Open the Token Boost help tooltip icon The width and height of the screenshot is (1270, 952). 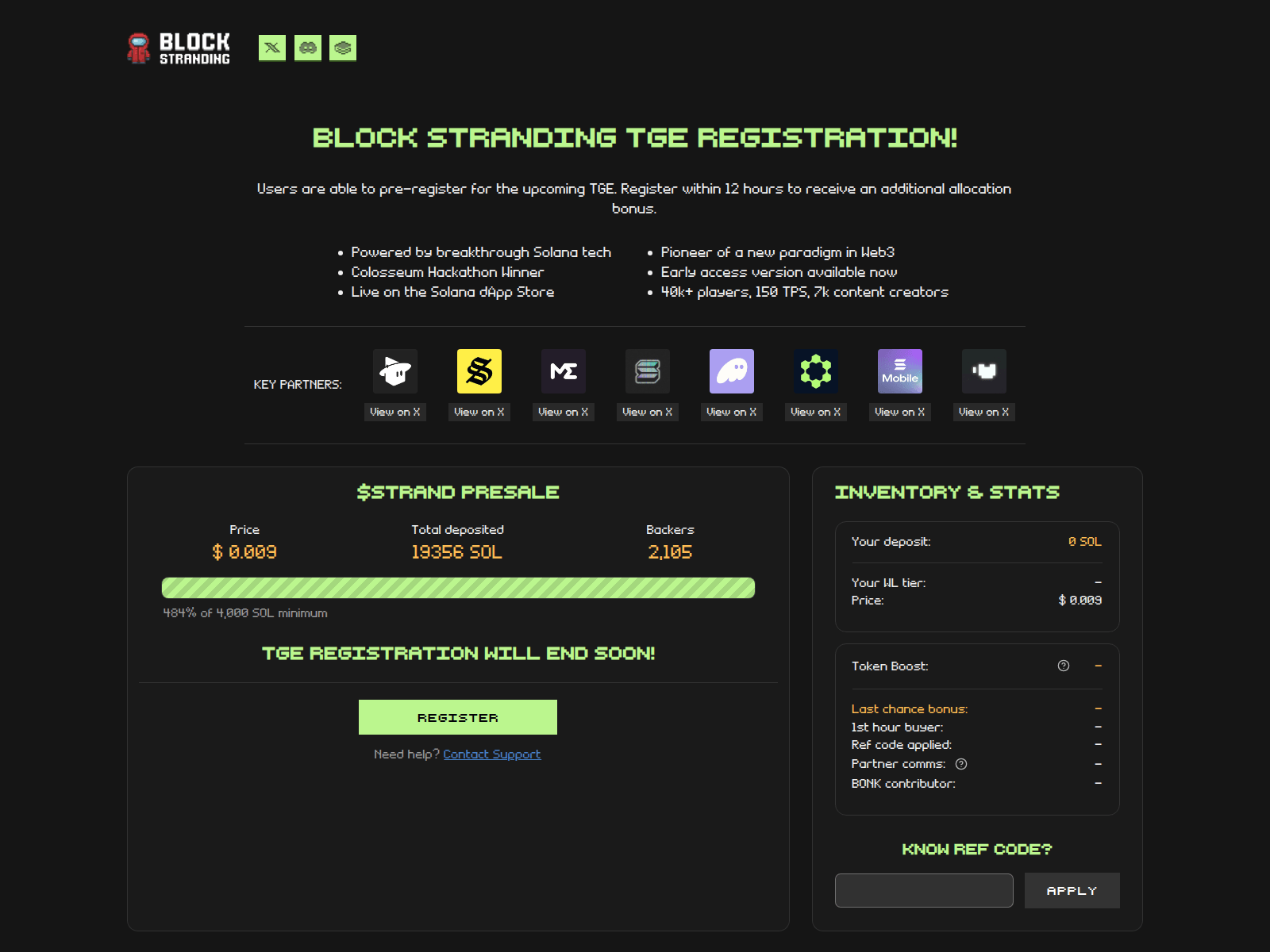[1064, 666]
